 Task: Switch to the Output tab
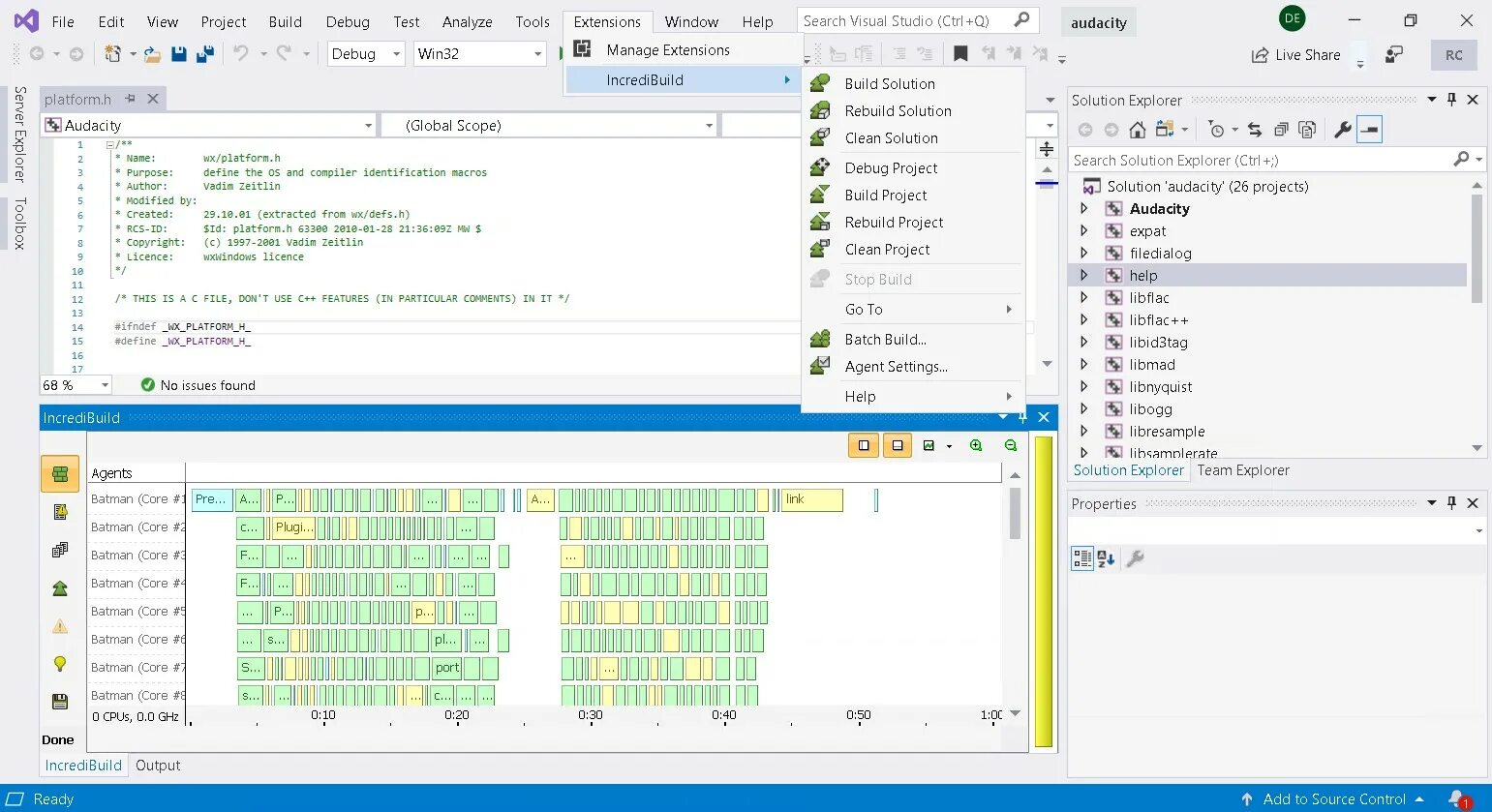pos(158,766)
